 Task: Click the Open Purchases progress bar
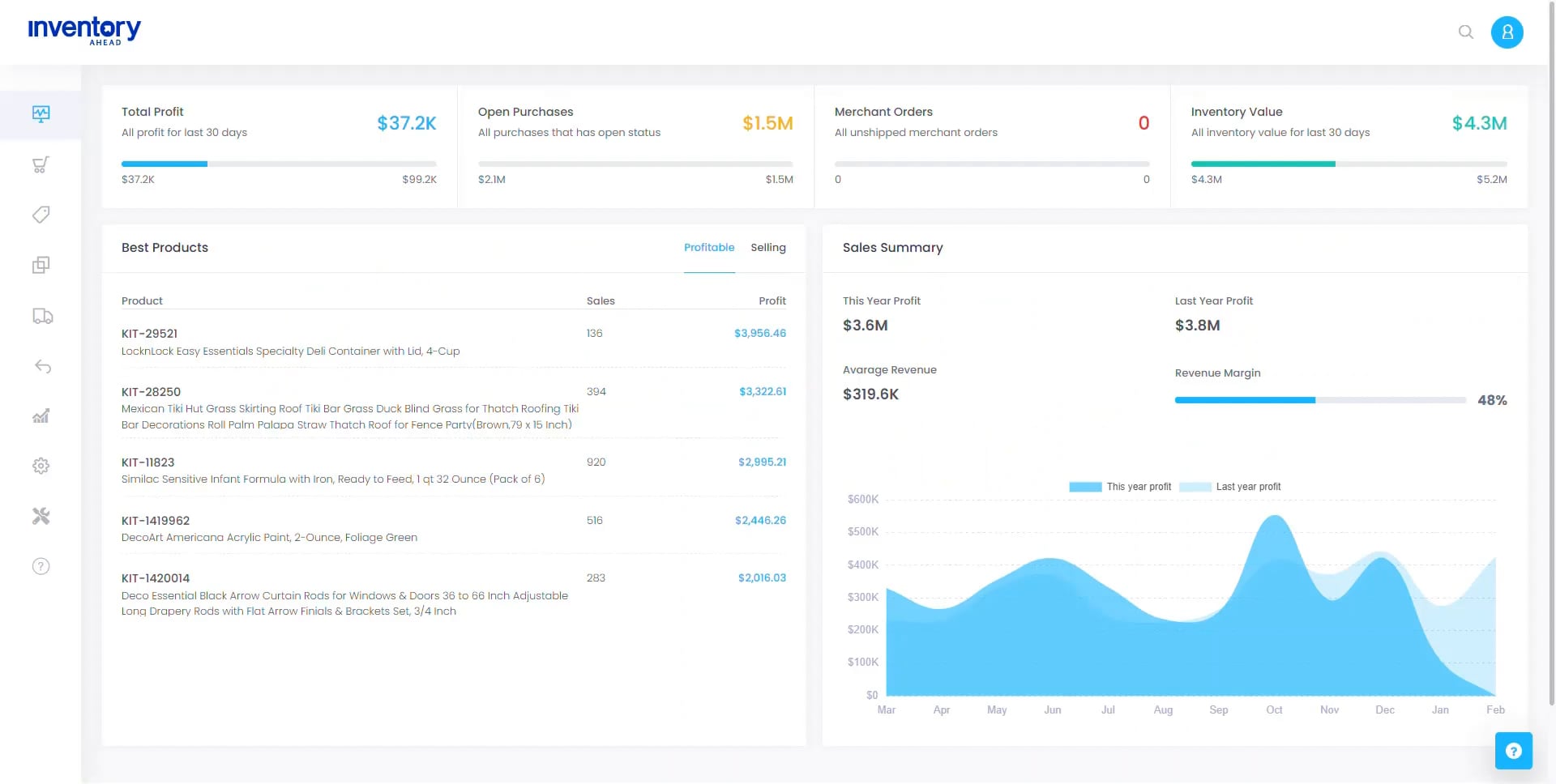pyautogui.click(x=635, y=164)
